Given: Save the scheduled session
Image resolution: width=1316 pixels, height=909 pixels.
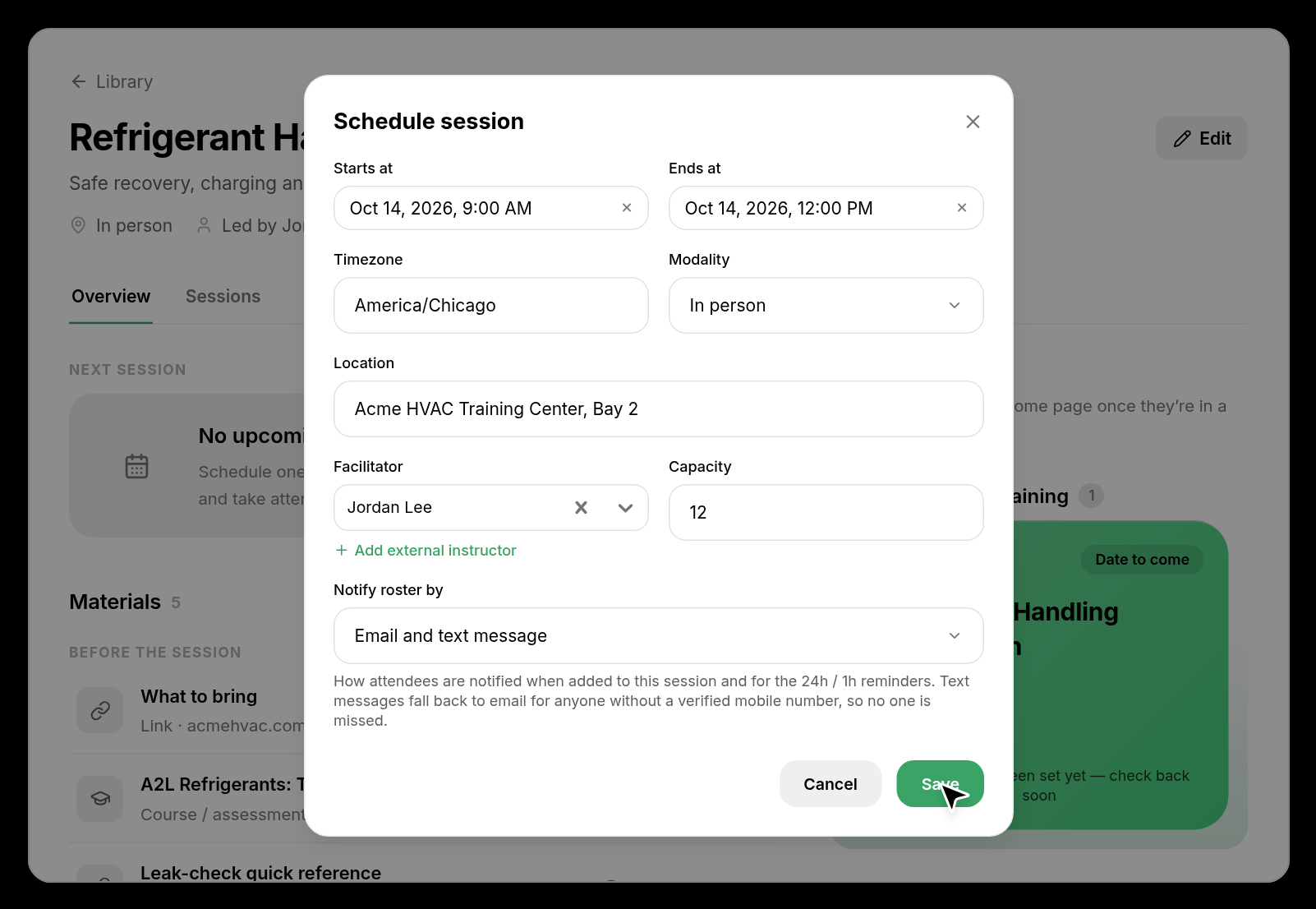Looking at the screenshot, I should [x=940, y=784].
